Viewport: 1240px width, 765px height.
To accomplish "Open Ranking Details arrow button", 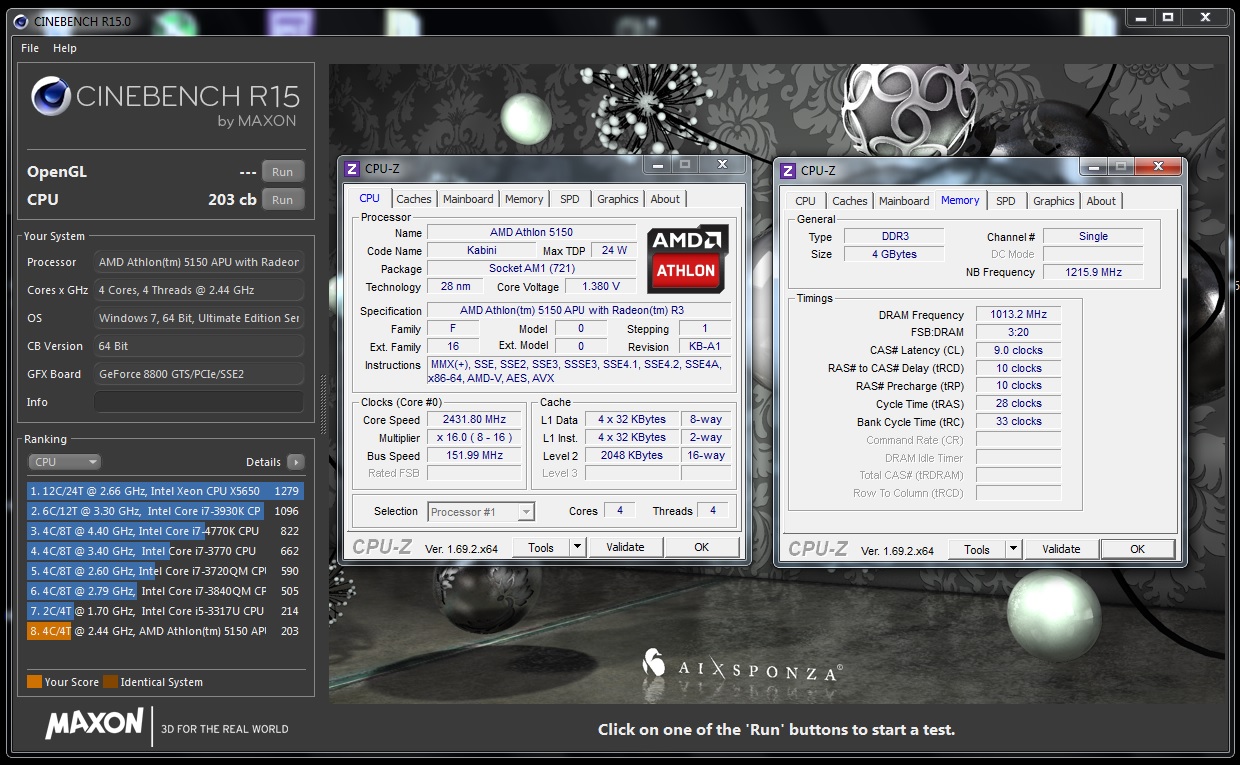I will pos(295,462).
